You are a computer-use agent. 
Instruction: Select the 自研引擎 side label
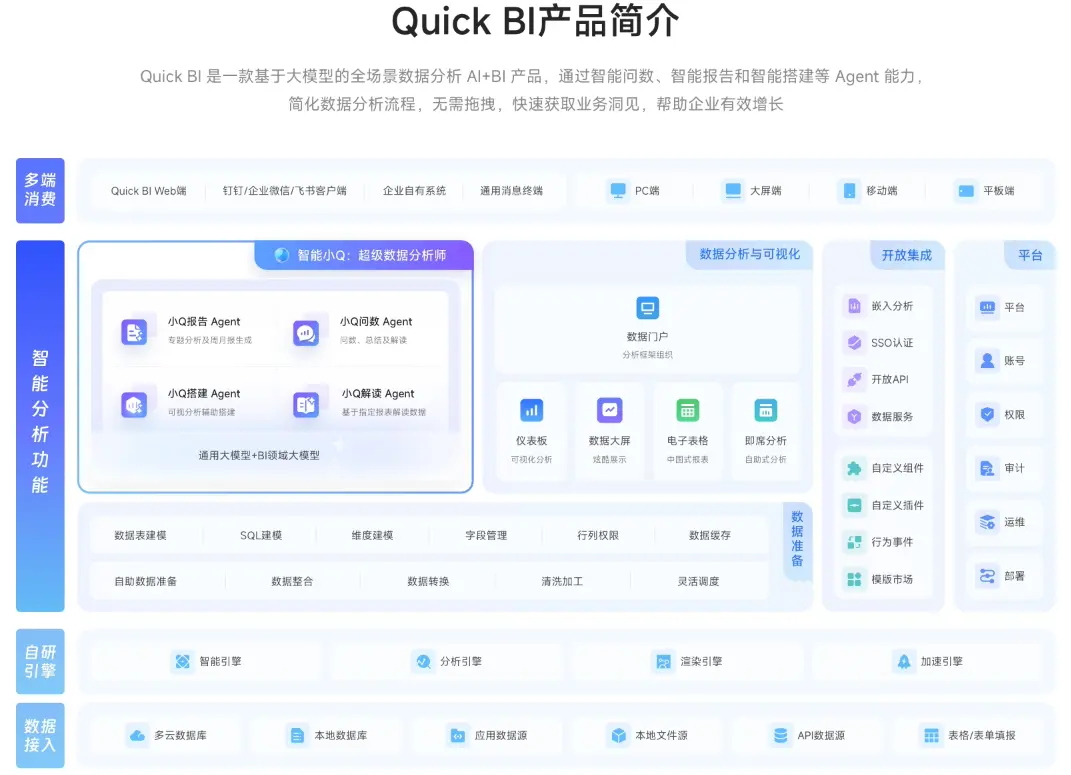[40, 662]
